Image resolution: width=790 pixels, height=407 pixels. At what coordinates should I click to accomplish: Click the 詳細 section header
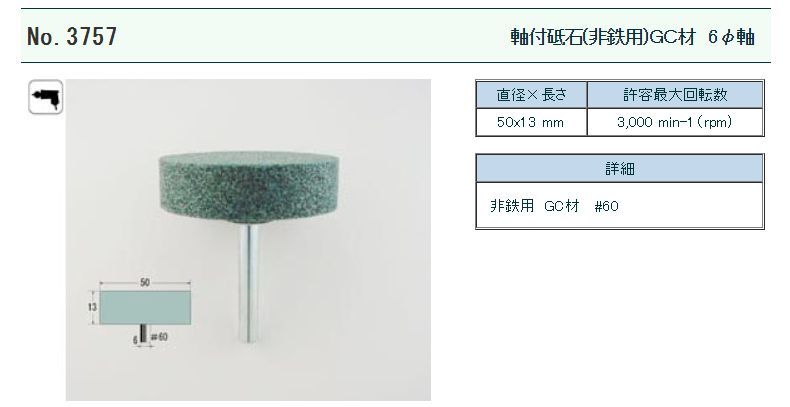click(x=620, y=169)
